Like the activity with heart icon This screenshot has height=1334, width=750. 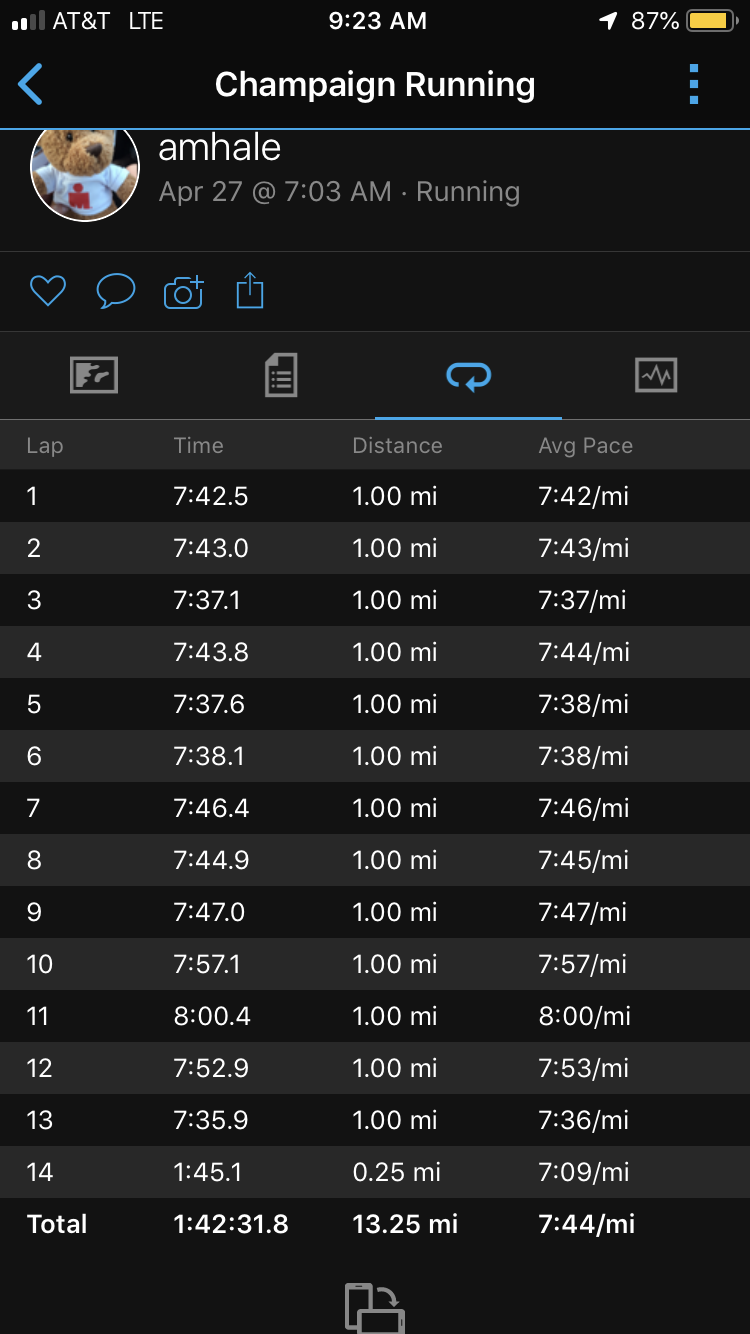[47, 291]
